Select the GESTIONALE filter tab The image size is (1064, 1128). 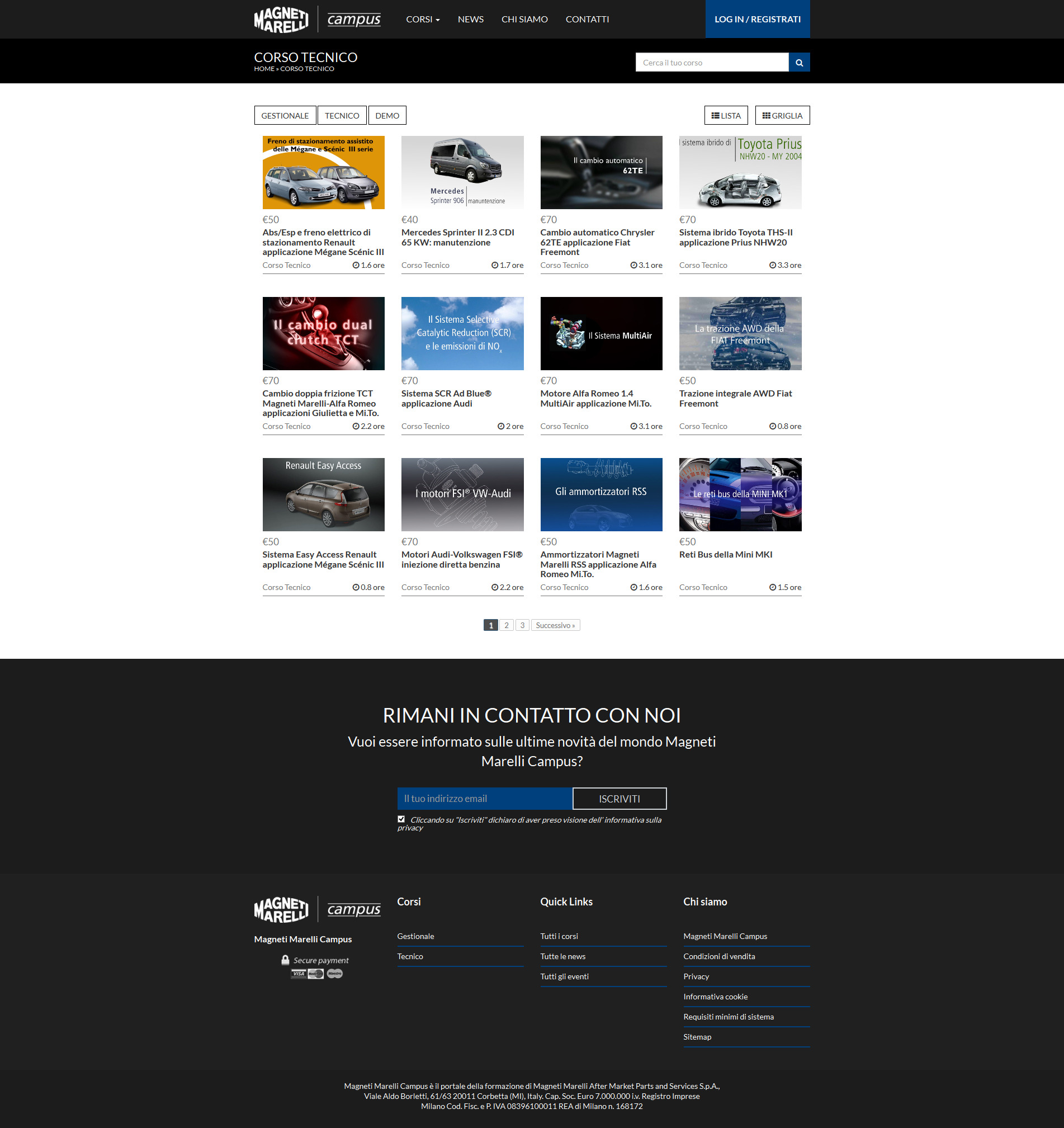tap(285, 115)
